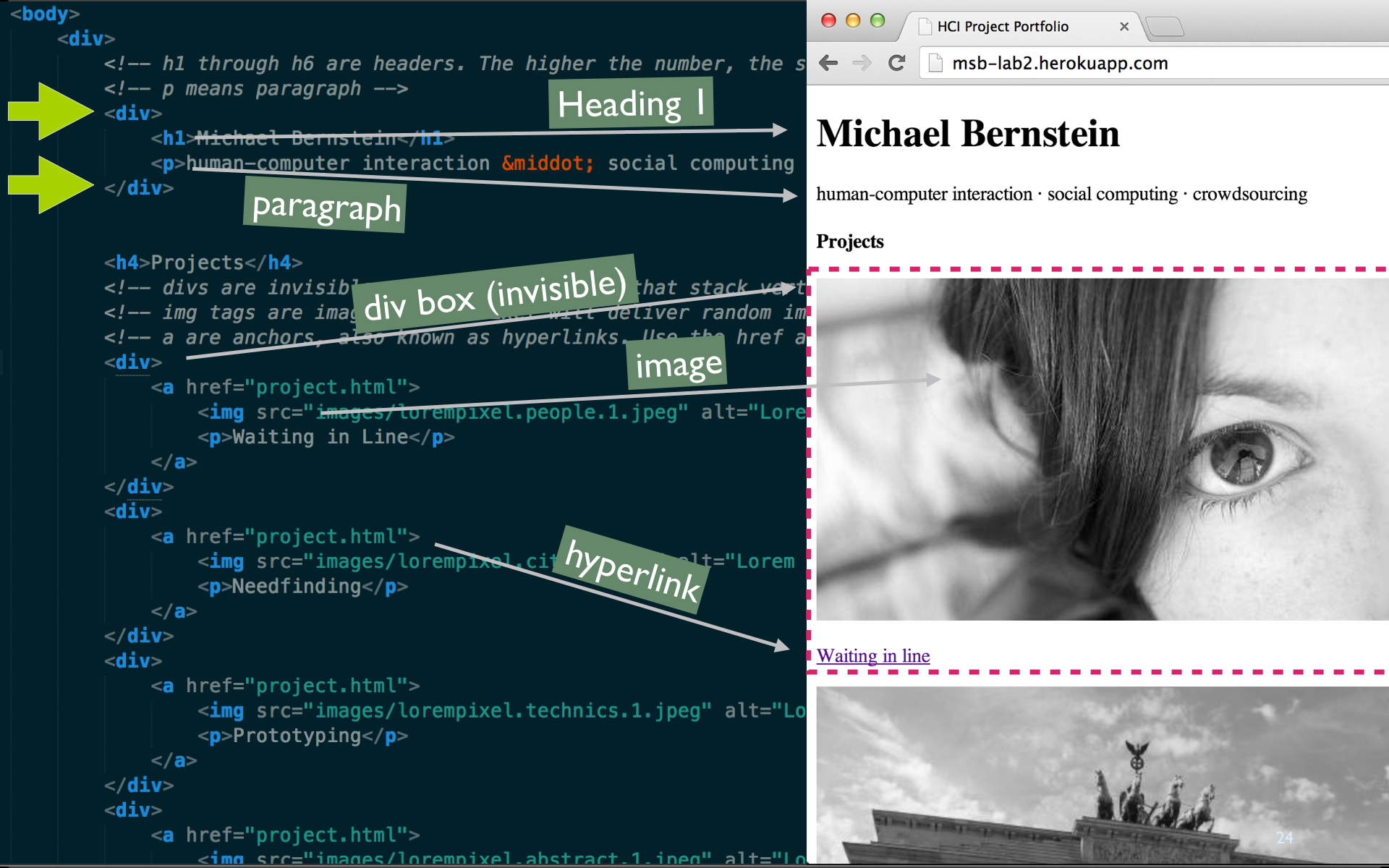
Task: Open the Waiting in line hyperlink
Action: [x=873, y=655]
